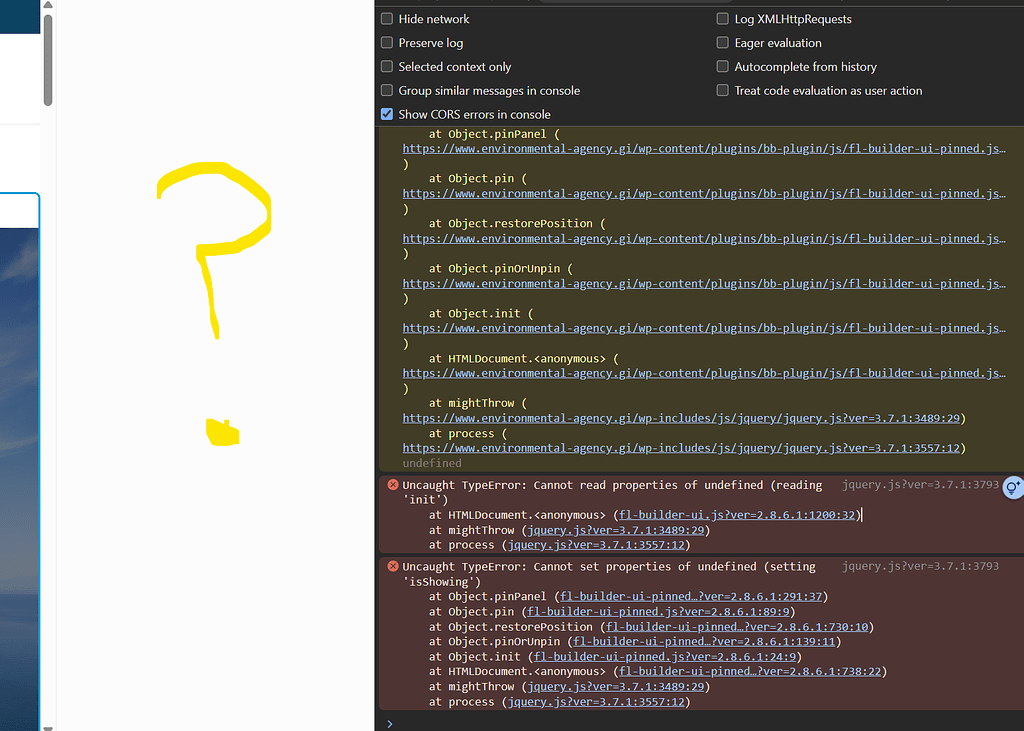This screenshot has height=731, width=1024.
Task: Click the red error icon on the 'init' TypeError
Action: pos(392,485)
